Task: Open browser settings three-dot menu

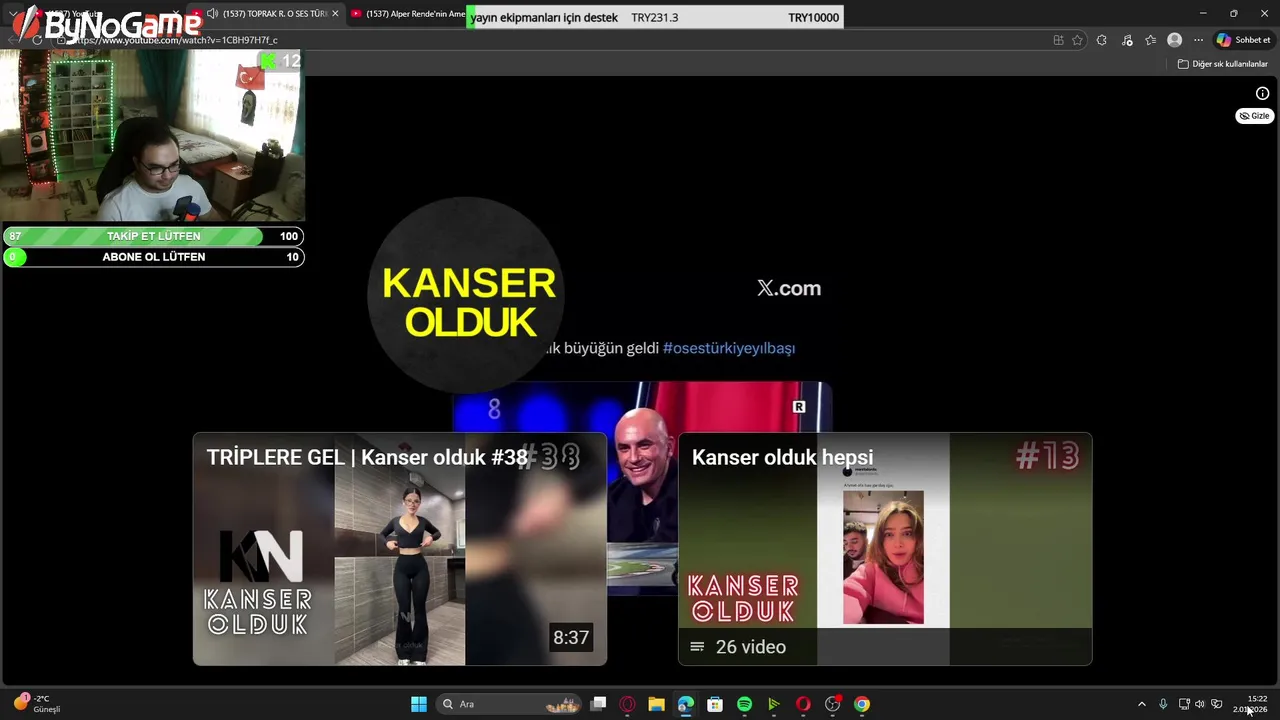Action: click(x=1198, y=40)
